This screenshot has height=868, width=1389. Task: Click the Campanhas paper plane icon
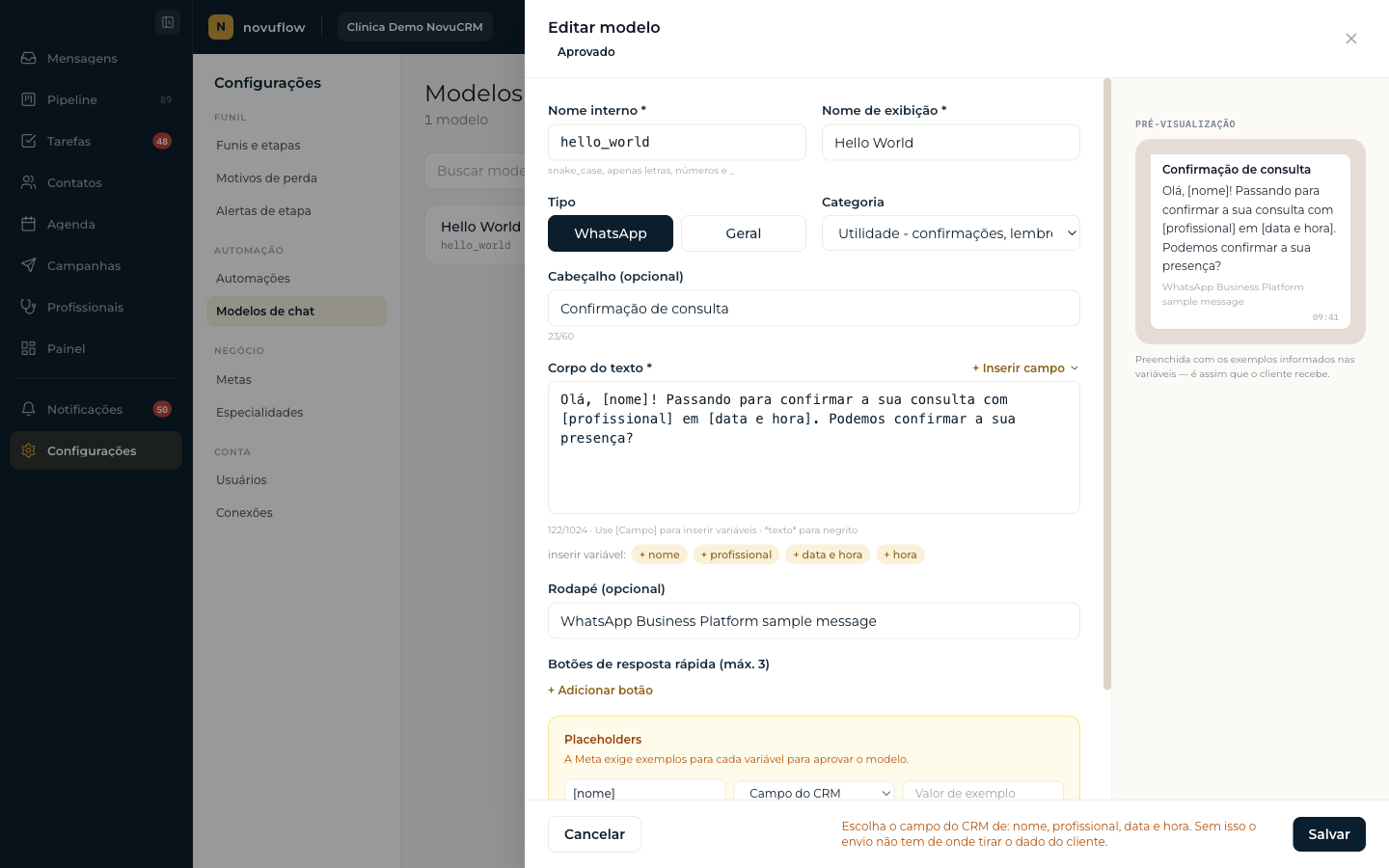tap(29, 265)
